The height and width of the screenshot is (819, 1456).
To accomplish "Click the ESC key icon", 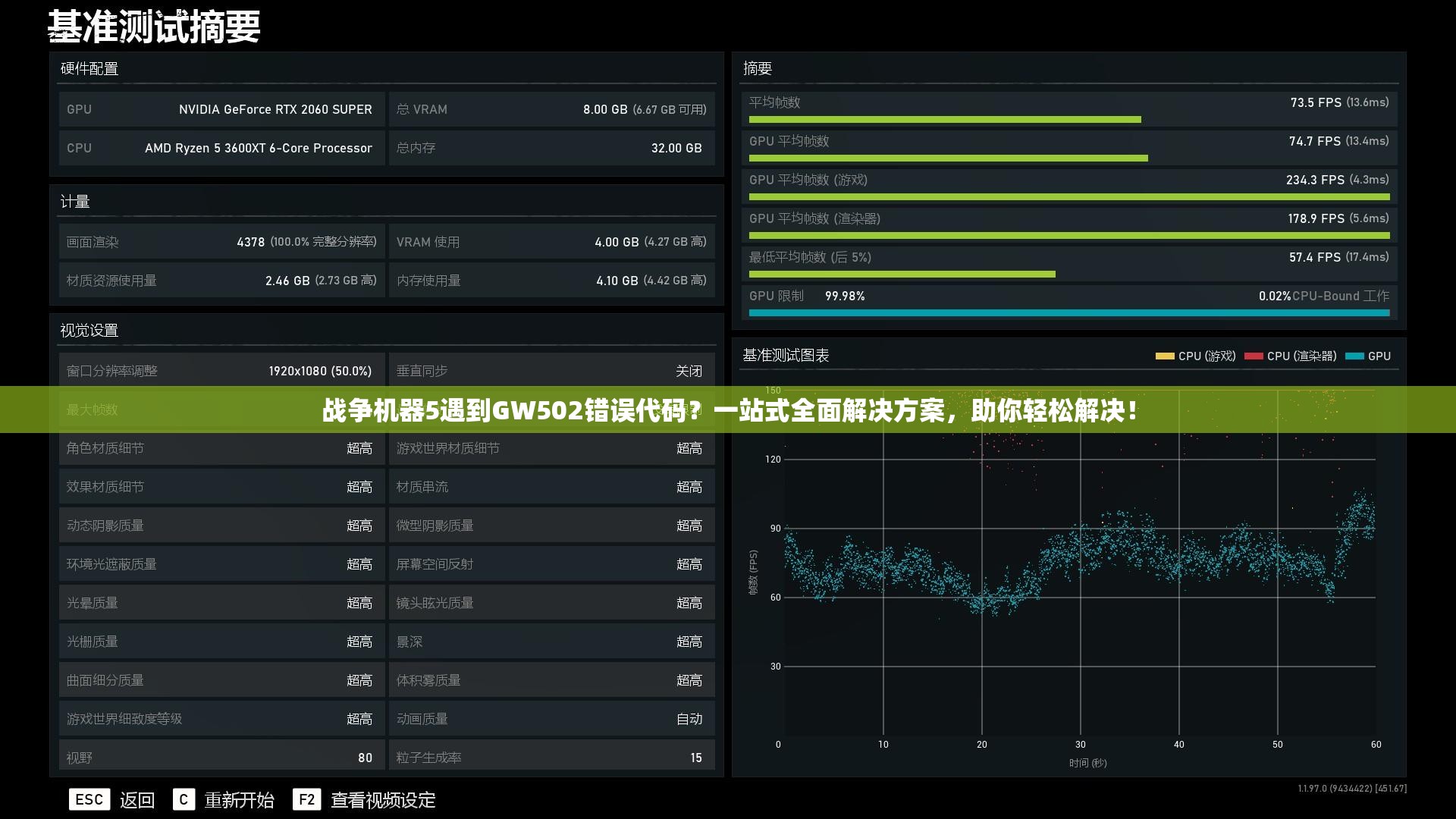I will click(89, 799).
